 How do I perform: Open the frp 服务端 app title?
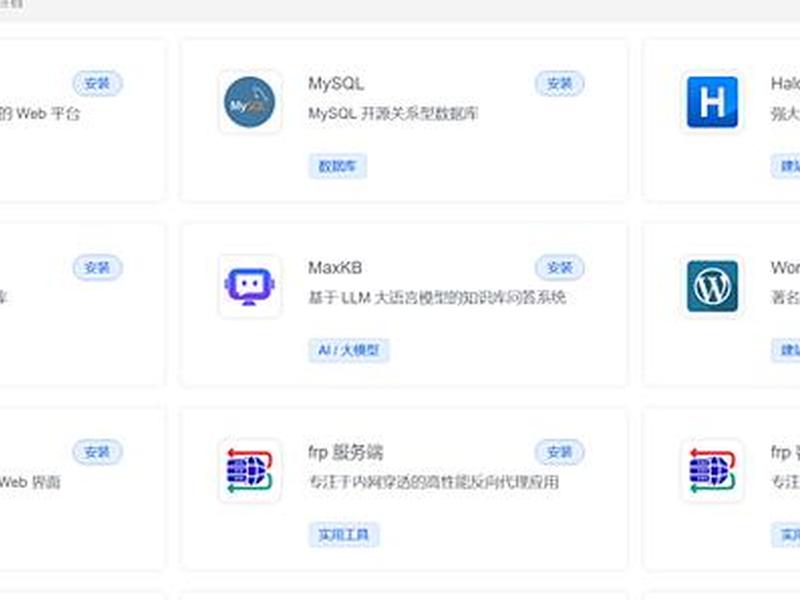click(x=345, y=452)
